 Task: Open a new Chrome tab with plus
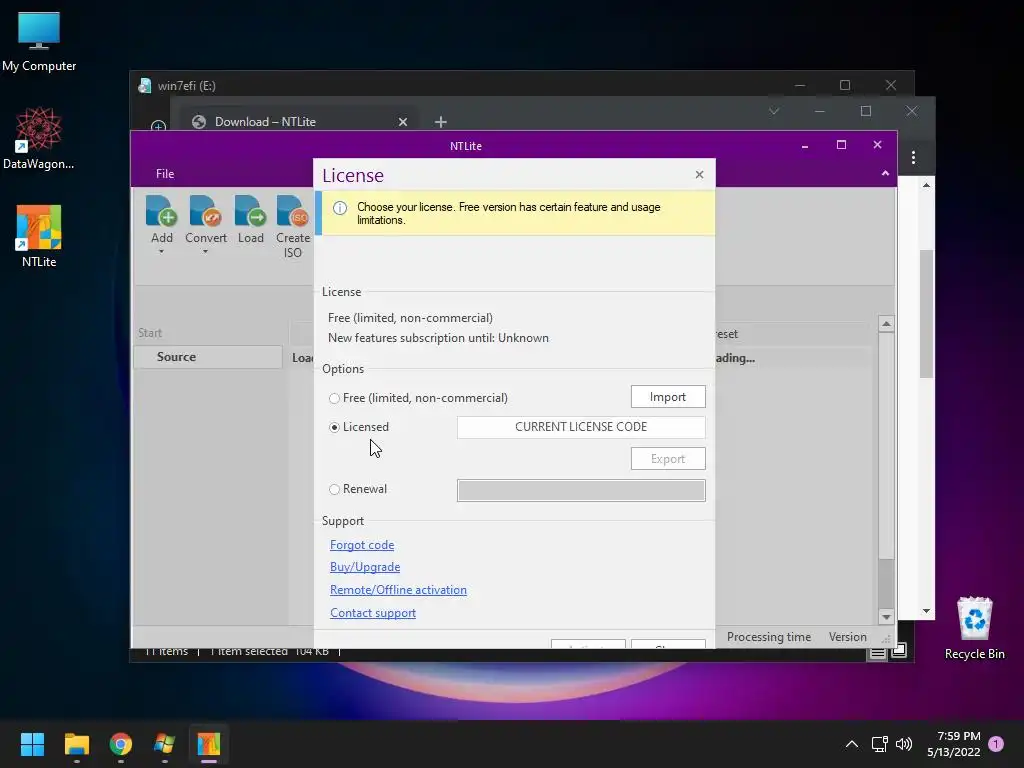(441, 122)
